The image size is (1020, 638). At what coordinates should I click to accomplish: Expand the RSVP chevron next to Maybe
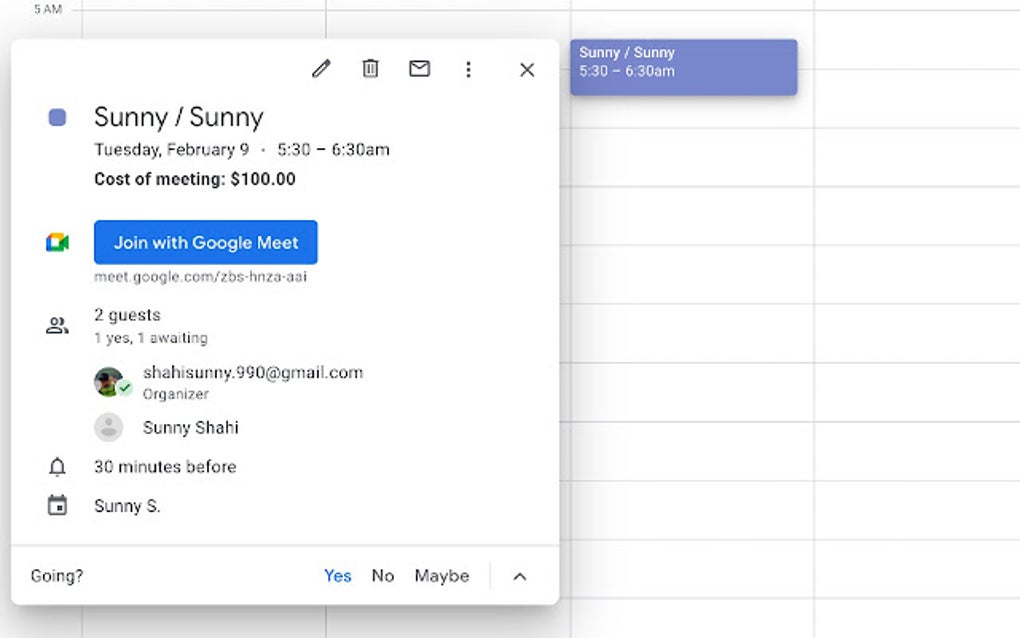(519, 575)
